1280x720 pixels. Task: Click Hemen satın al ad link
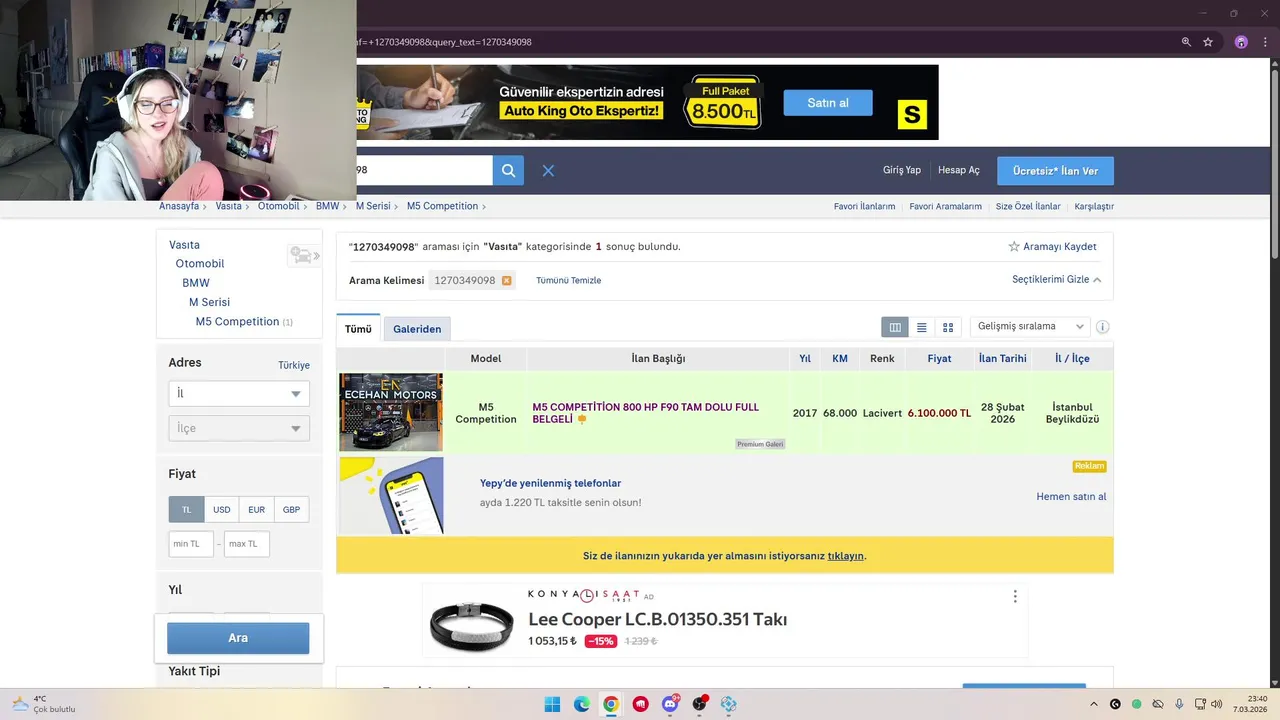[x=1071, y=497]
